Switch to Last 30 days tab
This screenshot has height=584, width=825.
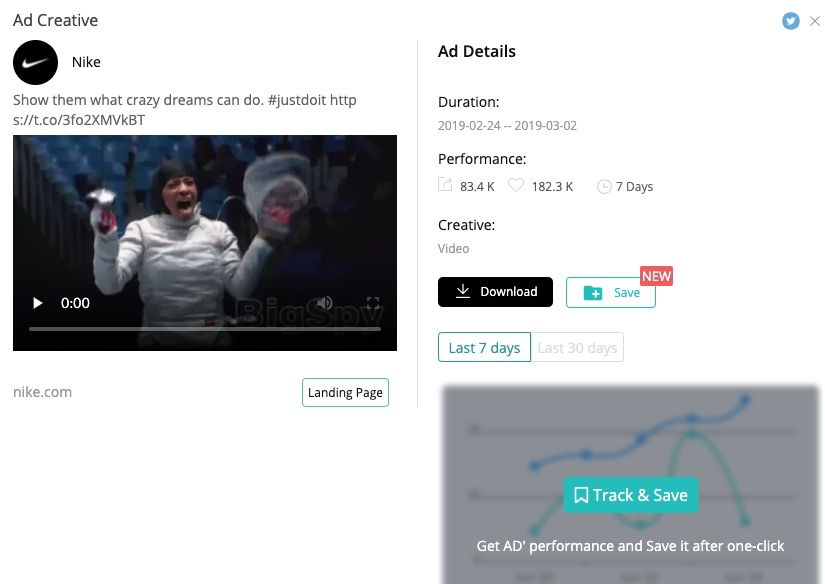click(x=577, y=347)
